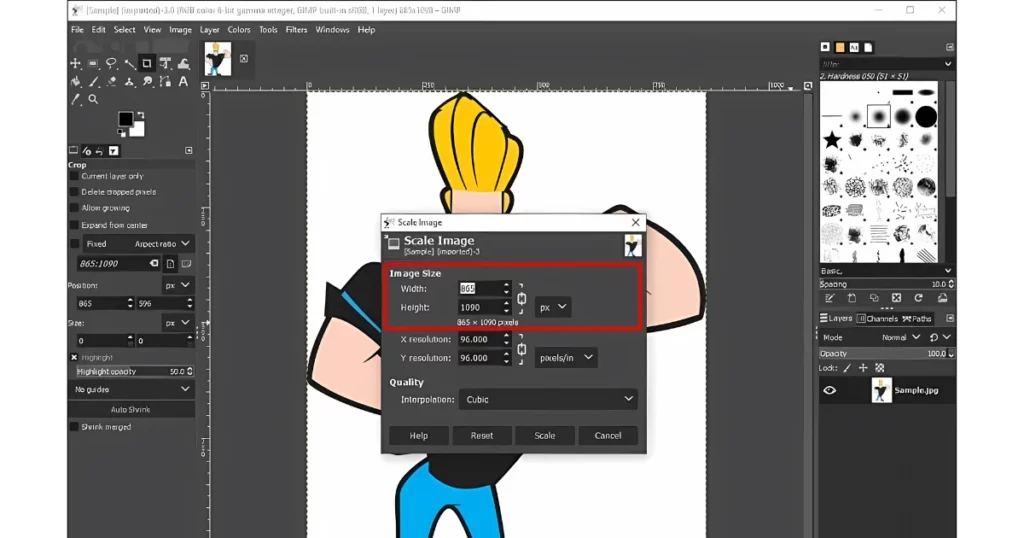Screen dimensions: 1024x538
Task: Switch to the Paths tab
Action: coord(917,319)
